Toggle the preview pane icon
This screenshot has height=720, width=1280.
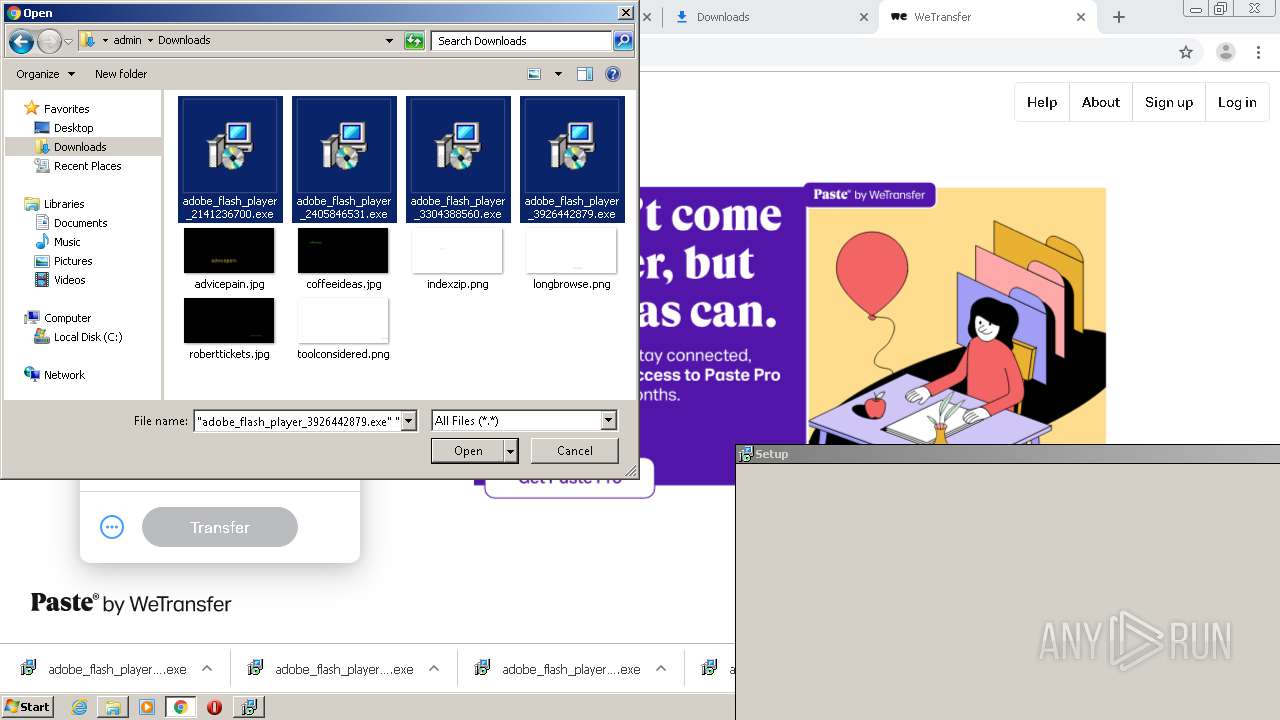click(x=585, y=74)
